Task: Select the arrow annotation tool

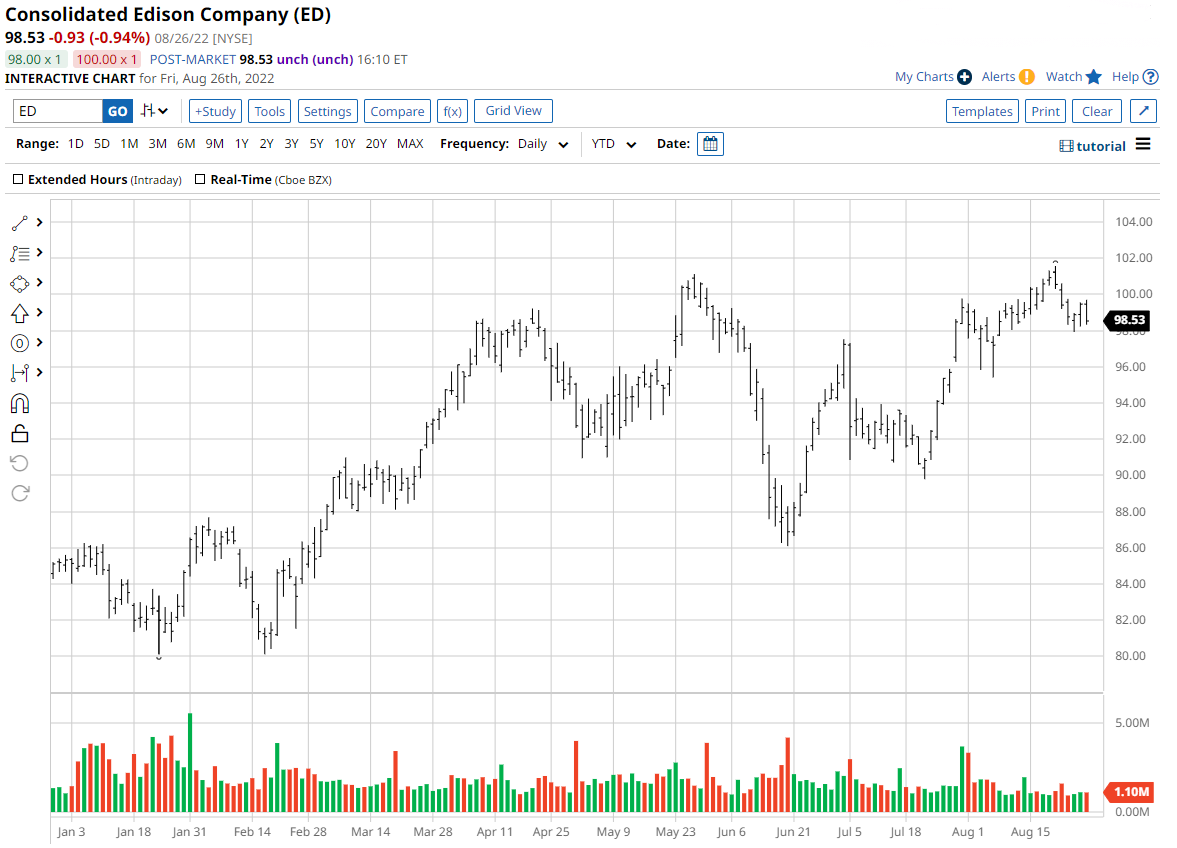Action: point(22,313)
